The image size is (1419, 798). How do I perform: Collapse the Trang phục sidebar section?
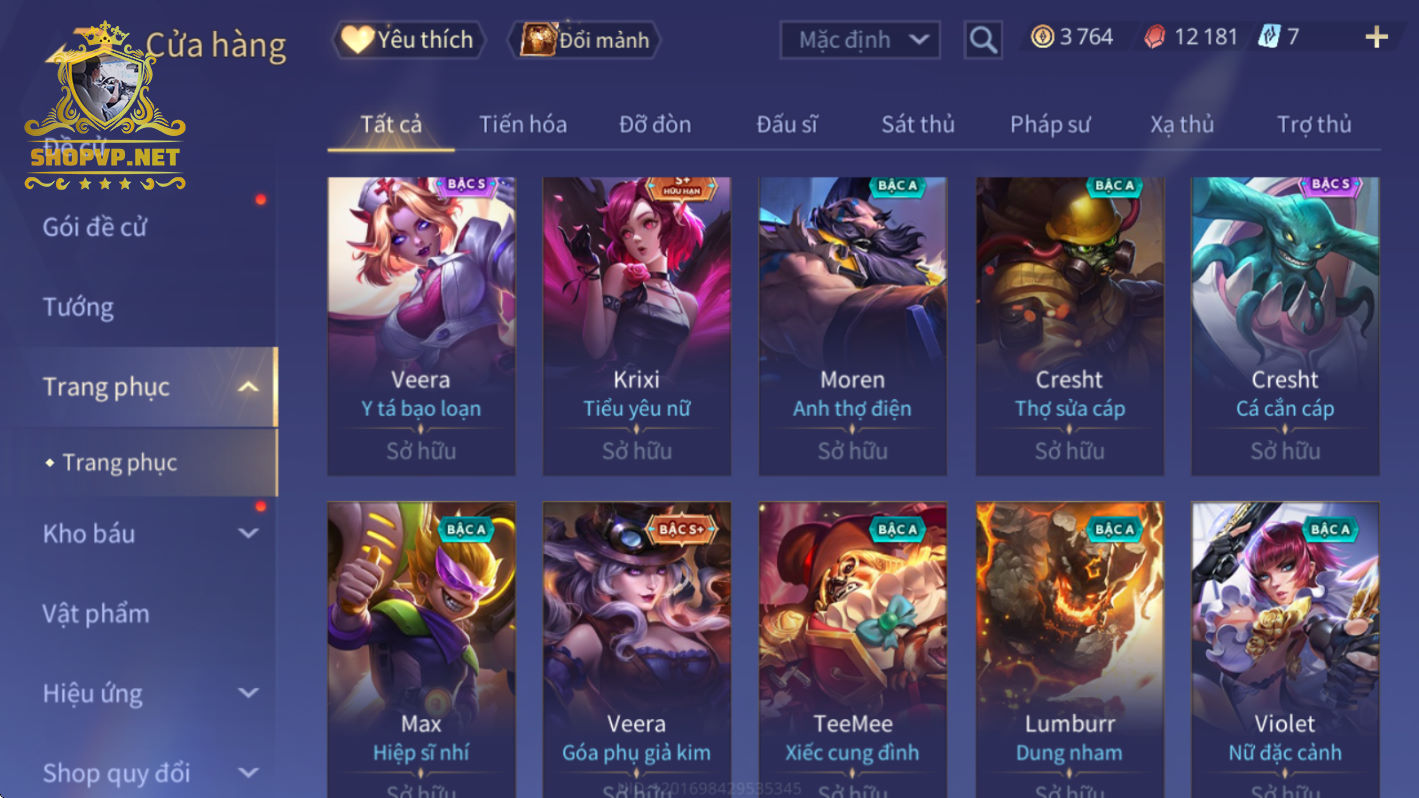point(248,387)
